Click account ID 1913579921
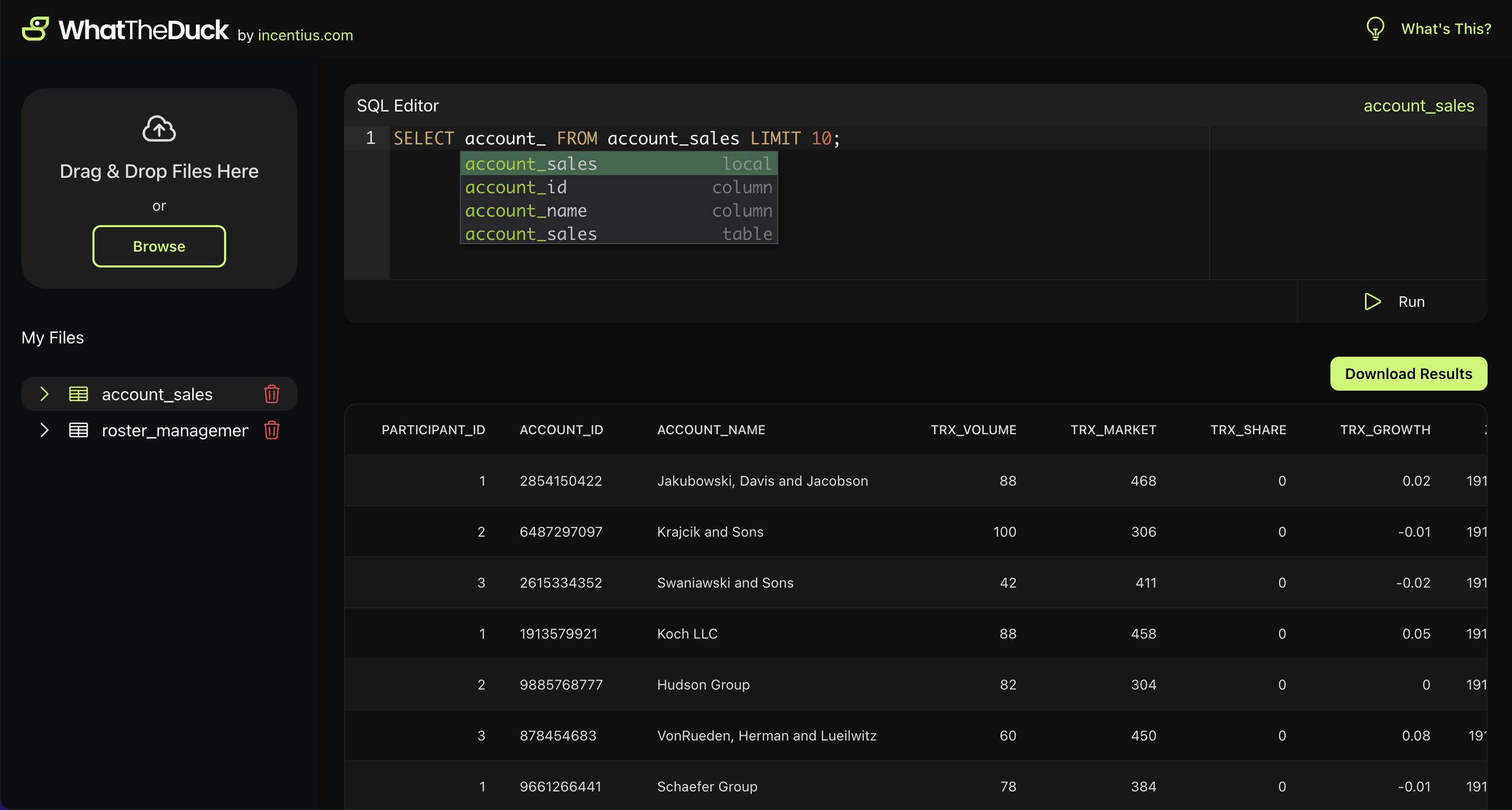Screen dimensions: 1512x810 point(558,634)
